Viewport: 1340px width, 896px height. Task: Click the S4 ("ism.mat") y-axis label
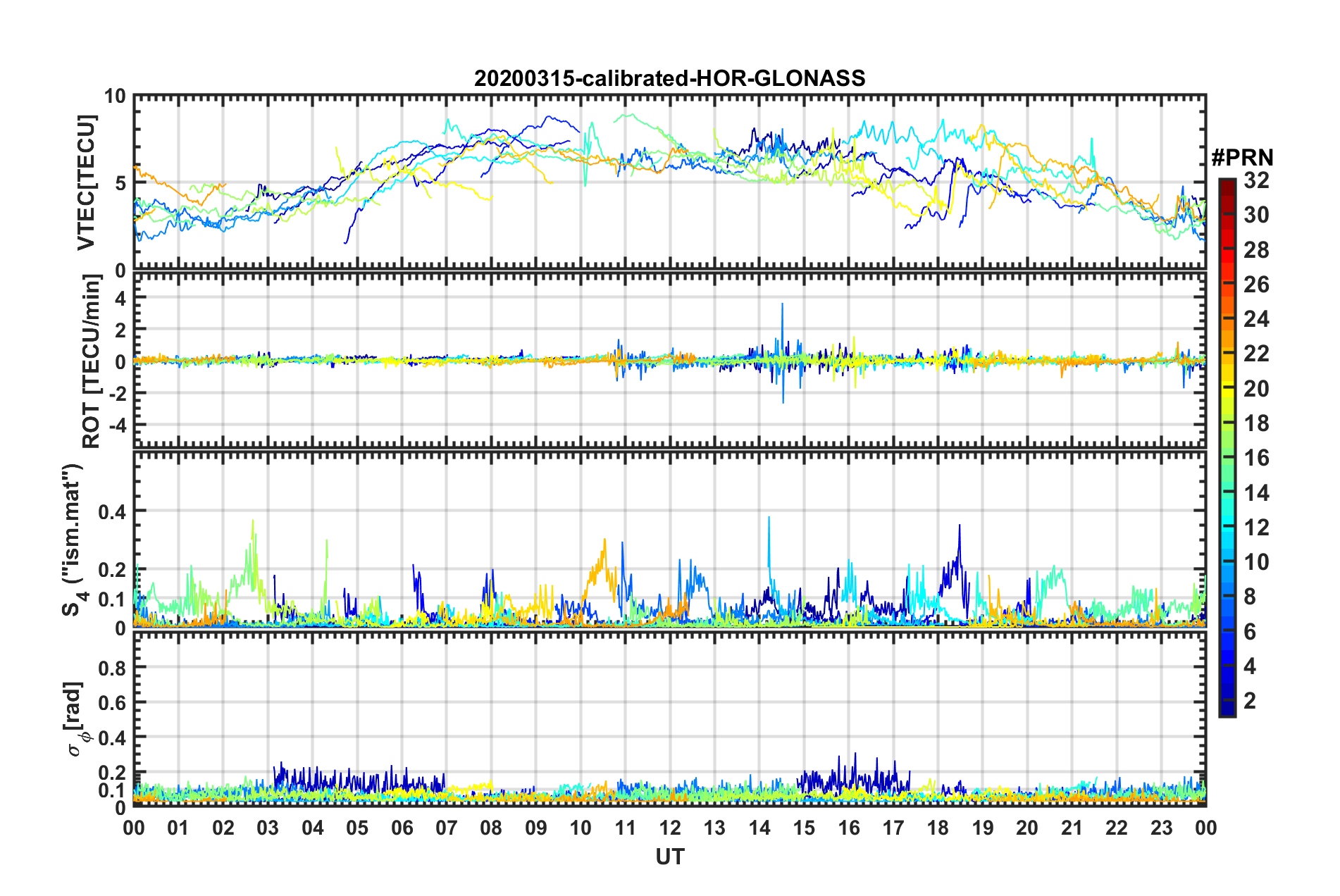[x=75, y=540]
